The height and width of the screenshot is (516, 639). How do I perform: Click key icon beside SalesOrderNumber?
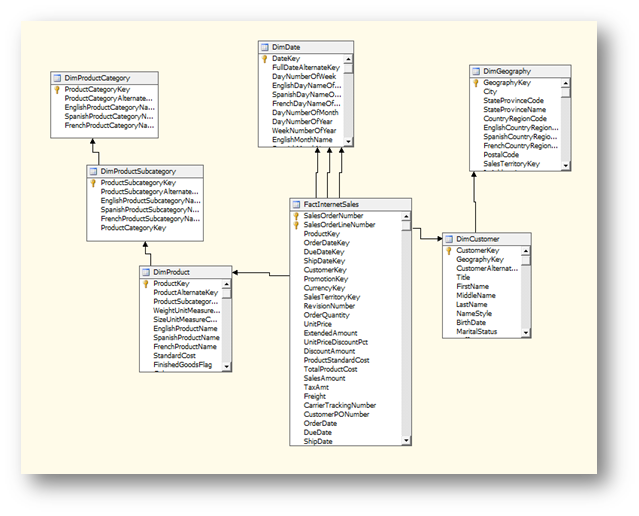click(x=296, y=216)
